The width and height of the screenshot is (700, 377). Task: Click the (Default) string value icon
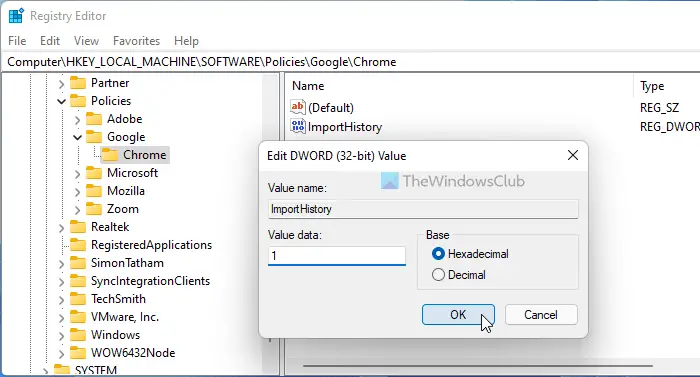point(298,107)
